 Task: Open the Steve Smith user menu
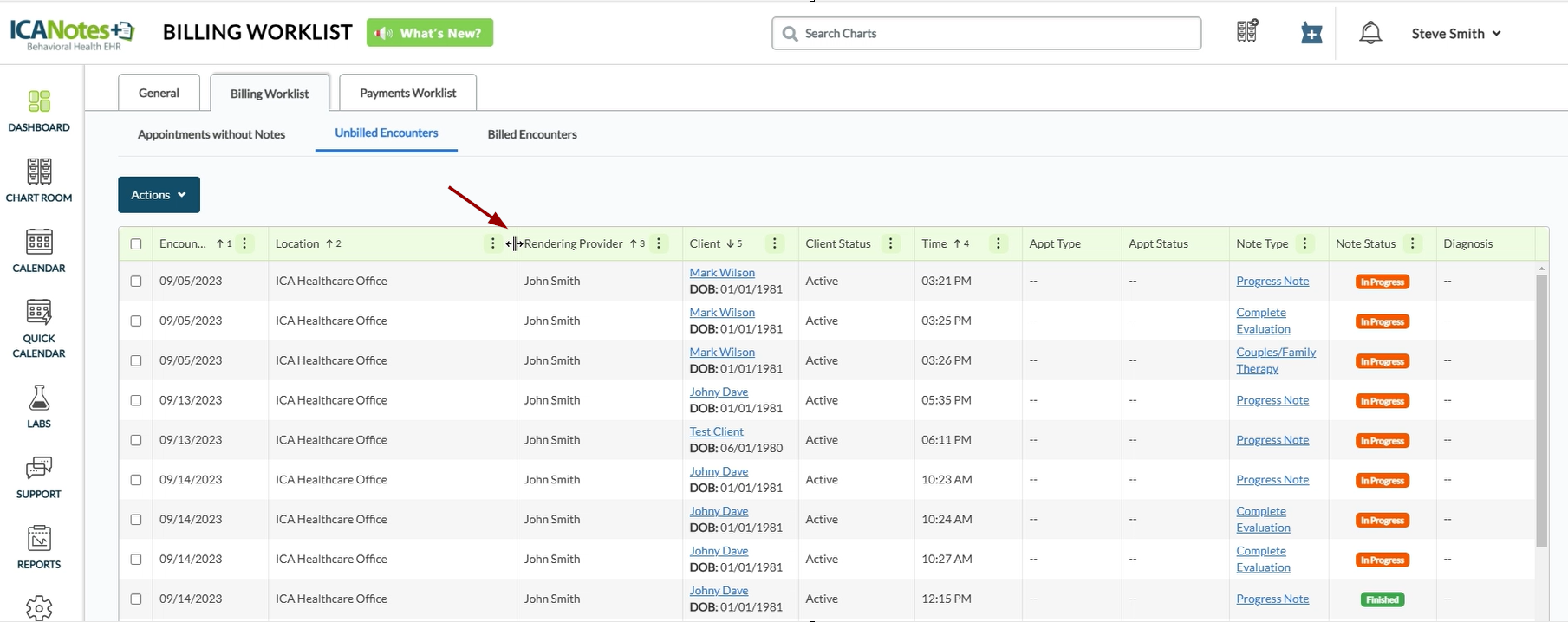pos(1455,34)
